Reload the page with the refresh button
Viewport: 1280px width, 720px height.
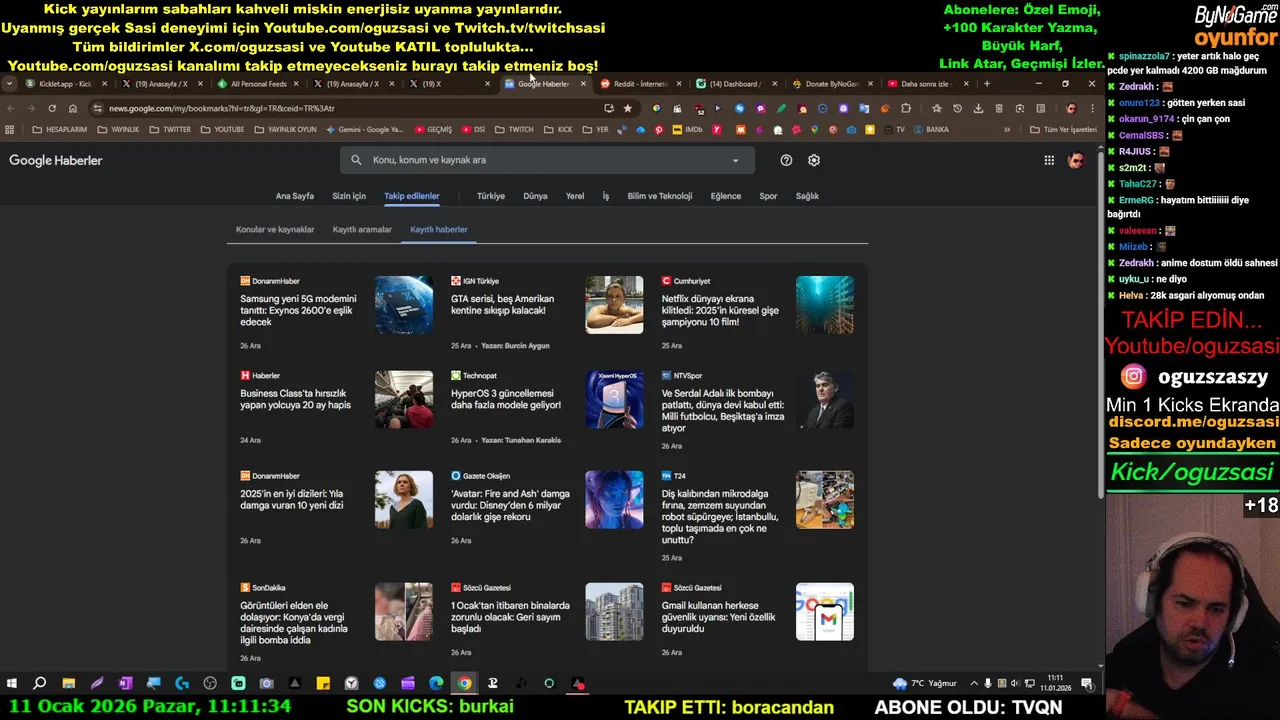point(52,108)
